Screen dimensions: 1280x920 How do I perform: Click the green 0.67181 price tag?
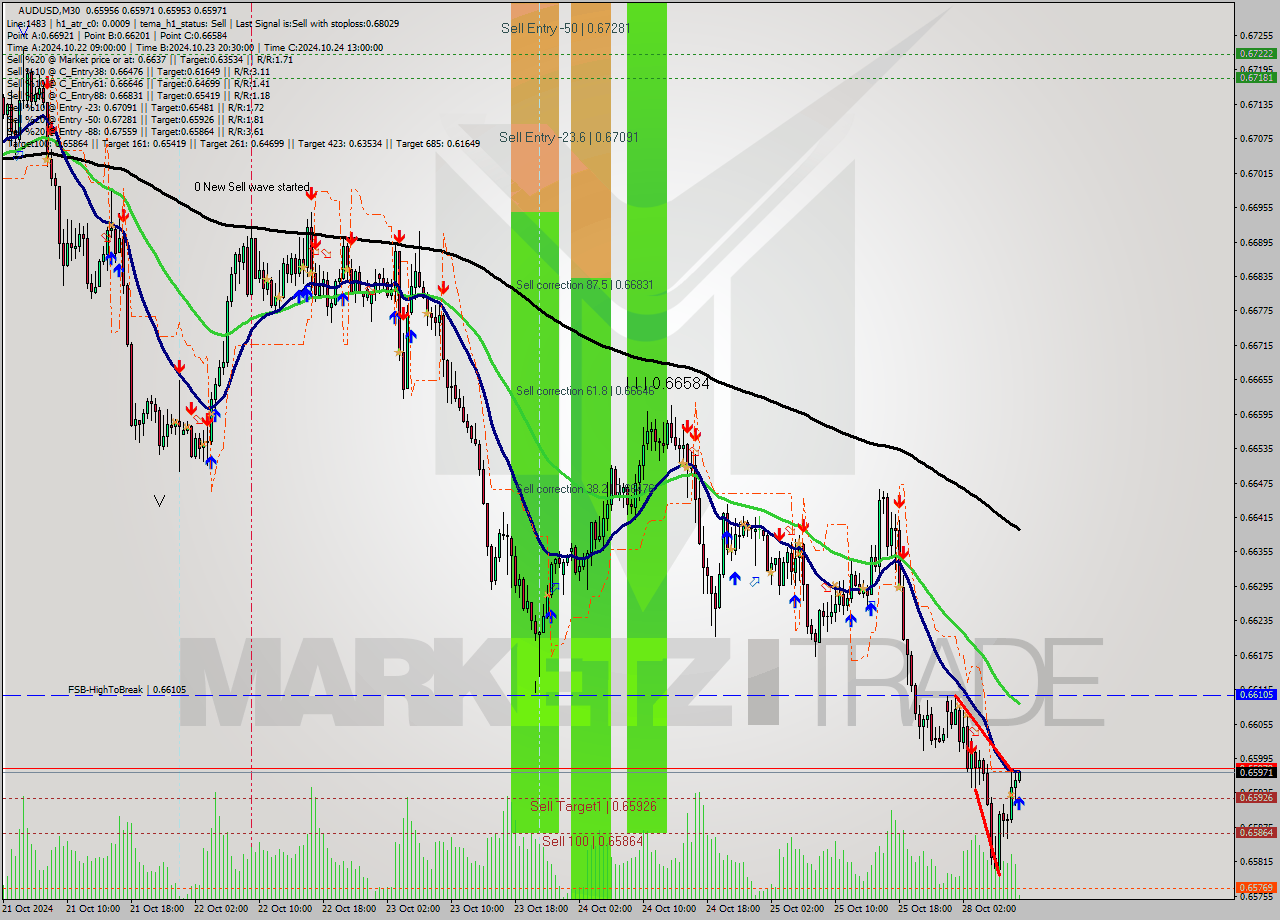coord(1256,77)
